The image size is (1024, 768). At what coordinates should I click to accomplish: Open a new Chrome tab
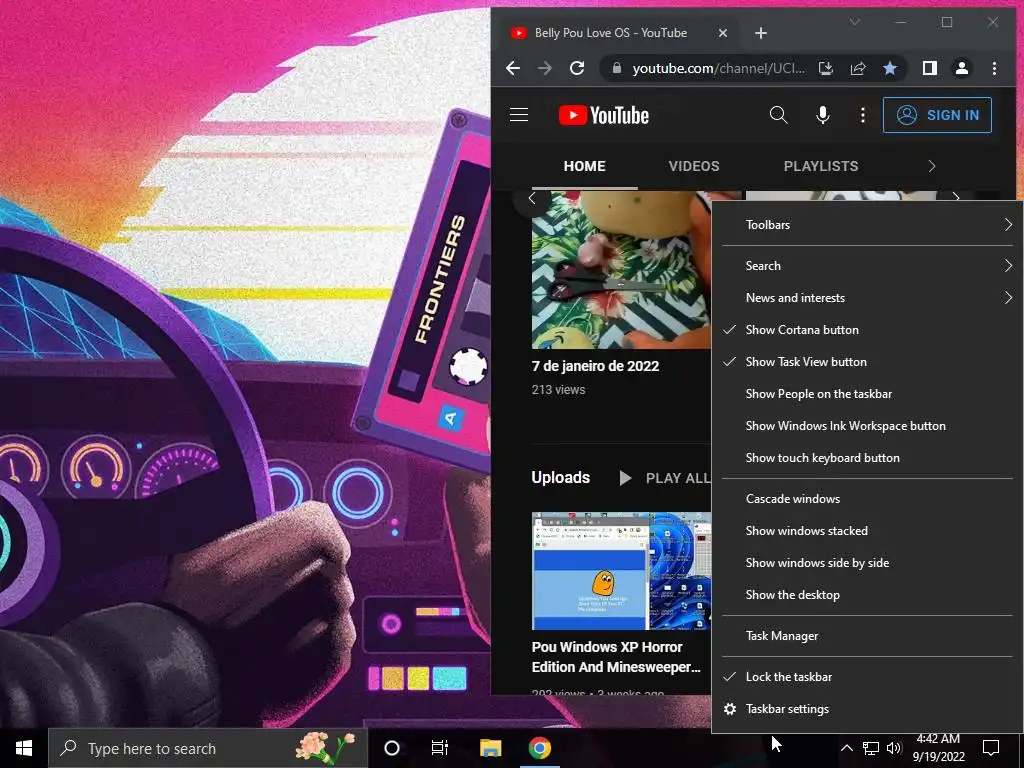click(x=761, y=33)
